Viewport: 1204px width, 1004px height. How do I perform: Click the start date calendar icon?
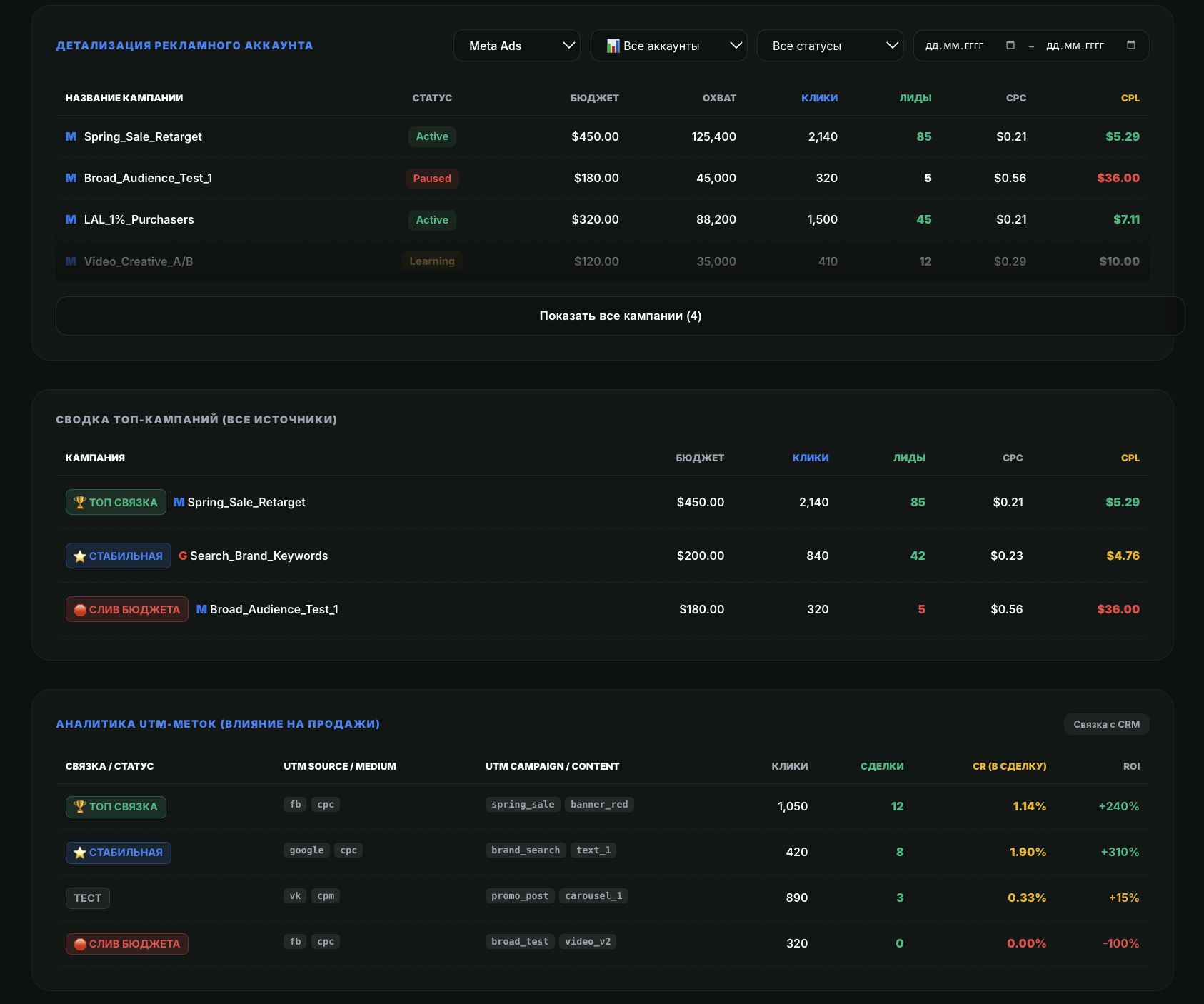(x=1010, y=45)
